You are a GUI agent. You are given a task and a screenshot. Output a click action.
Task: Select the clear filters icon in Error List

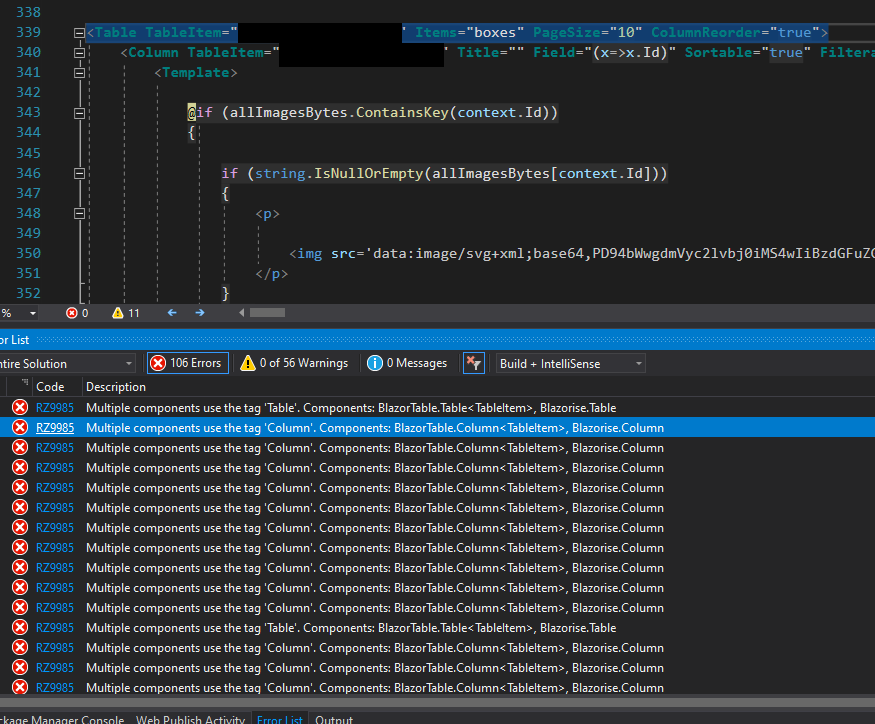pos(473,363)
